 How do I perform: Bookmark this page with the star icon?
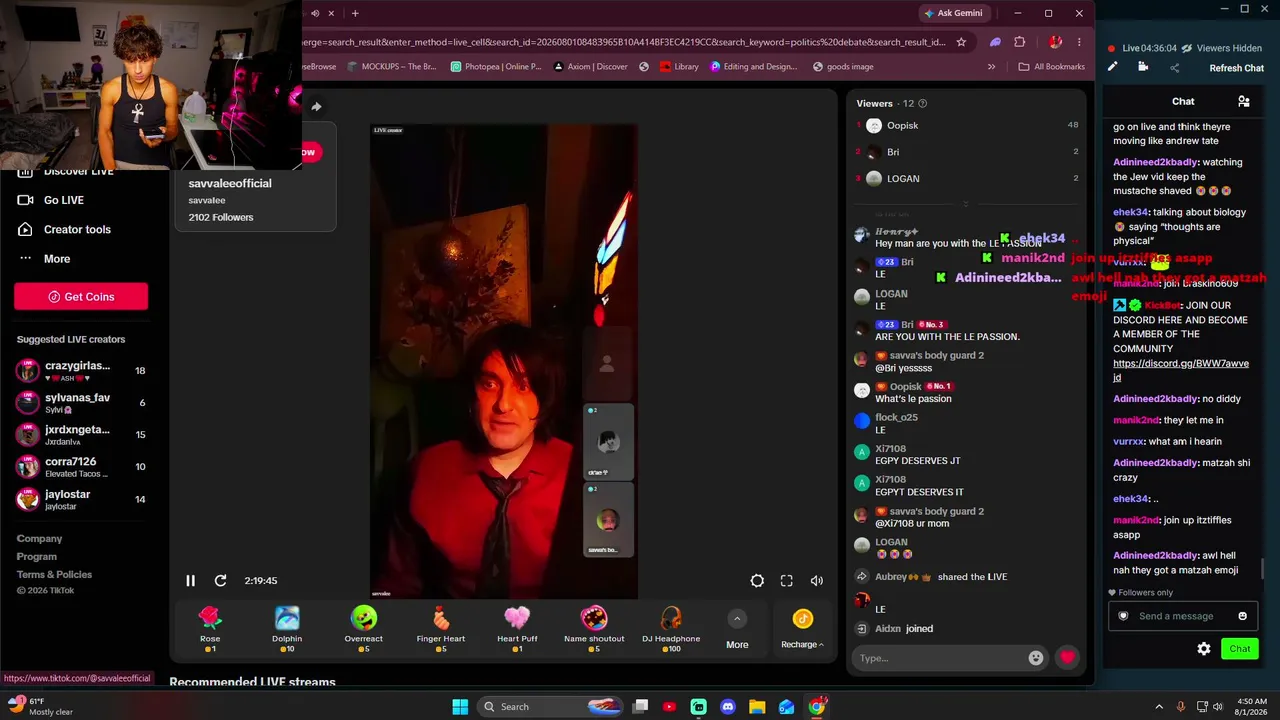(961, 42)
